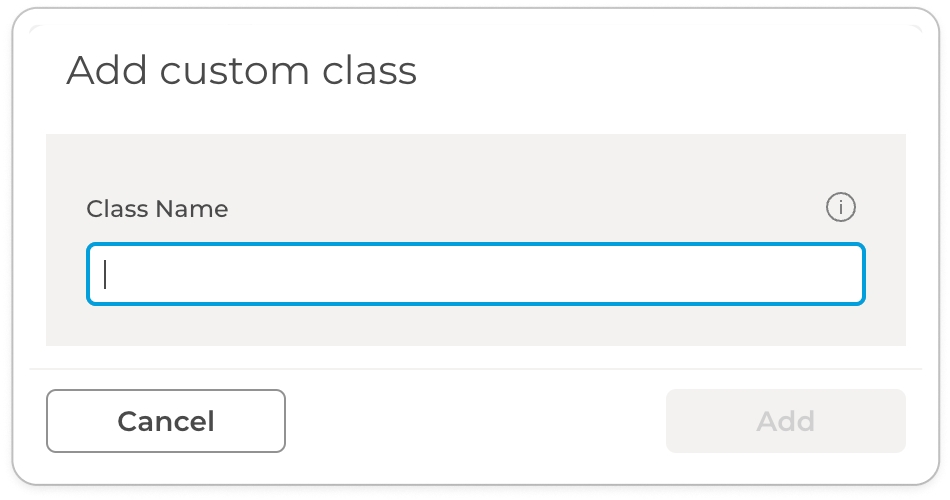Click the Class Name label text
Viewport: 950px width, 500px height.
157,209
